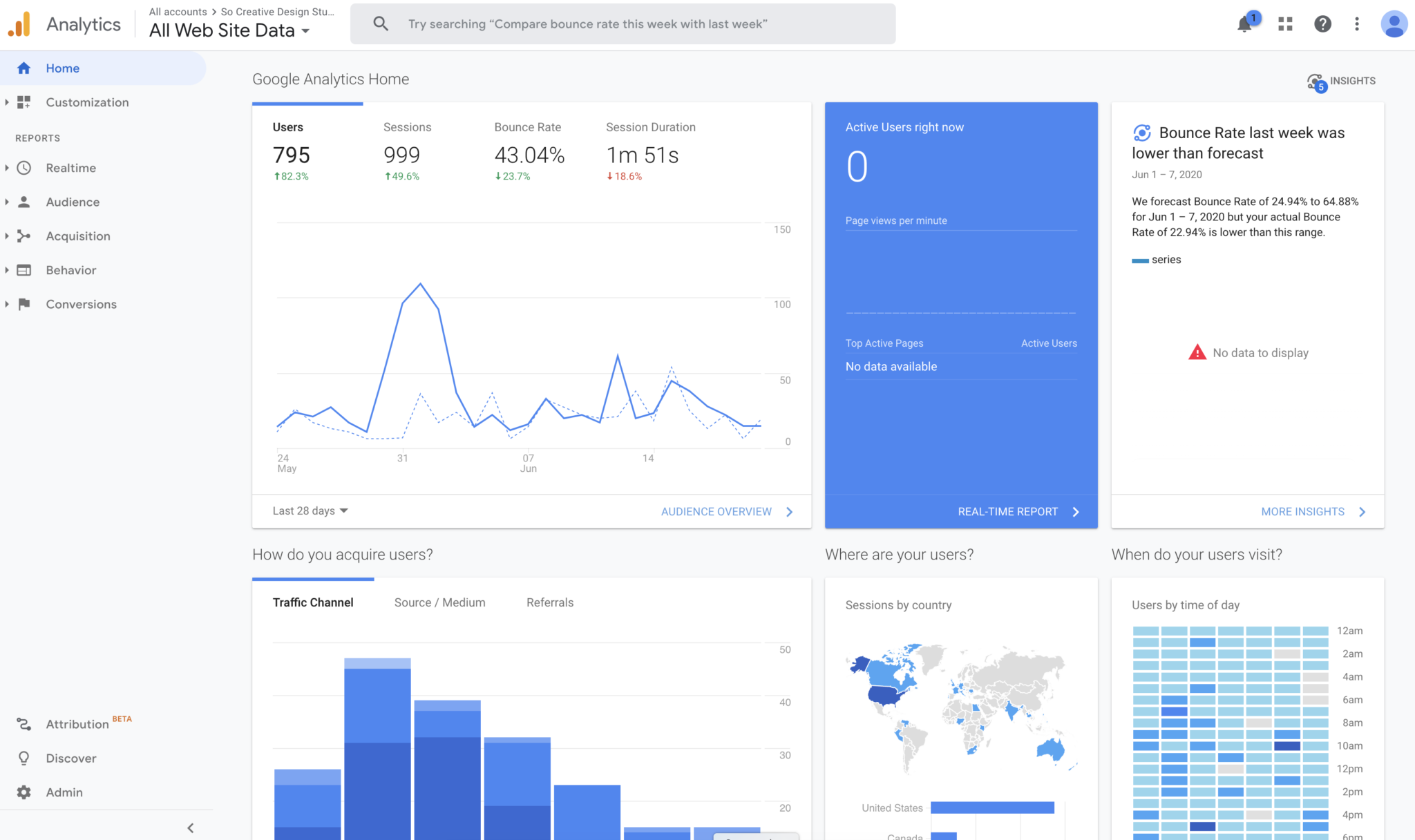Expand the Behavior reports arrow
Viewport: 1415px width, 840px height.
point(7,270)
